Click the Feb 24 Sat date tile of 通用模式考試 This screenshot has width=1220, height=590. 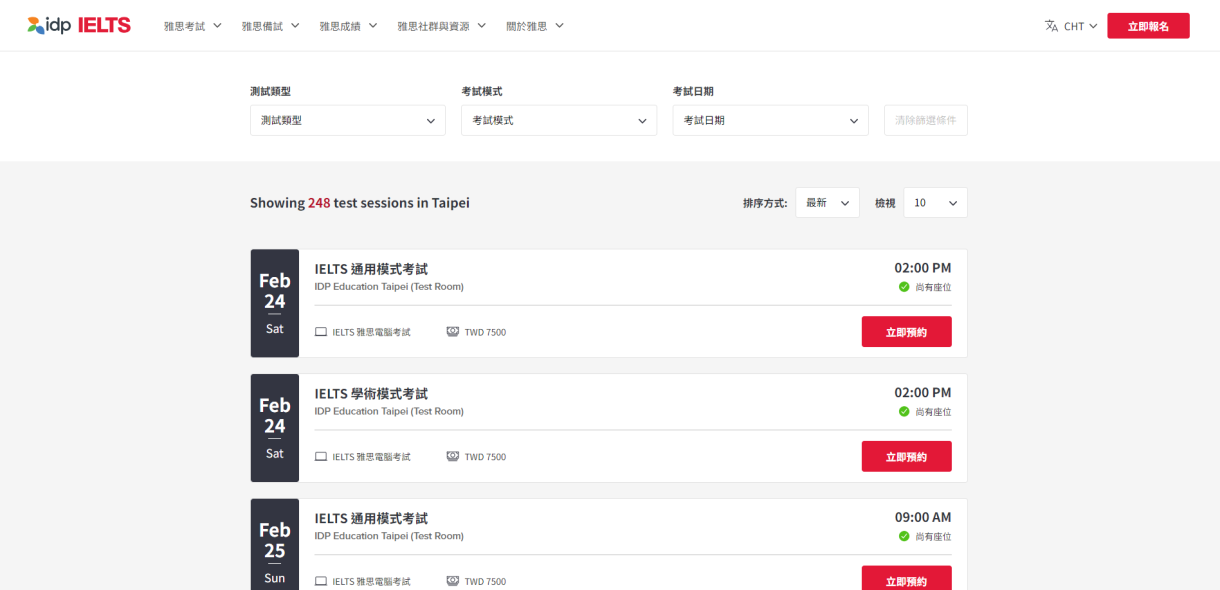point(275,303)
